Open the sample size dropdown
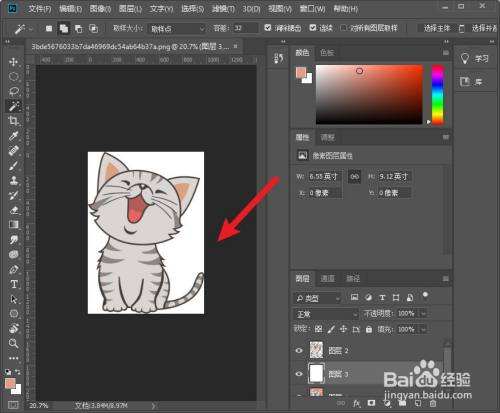The height and width of the screenshot is (413, 500). (177, 29)
